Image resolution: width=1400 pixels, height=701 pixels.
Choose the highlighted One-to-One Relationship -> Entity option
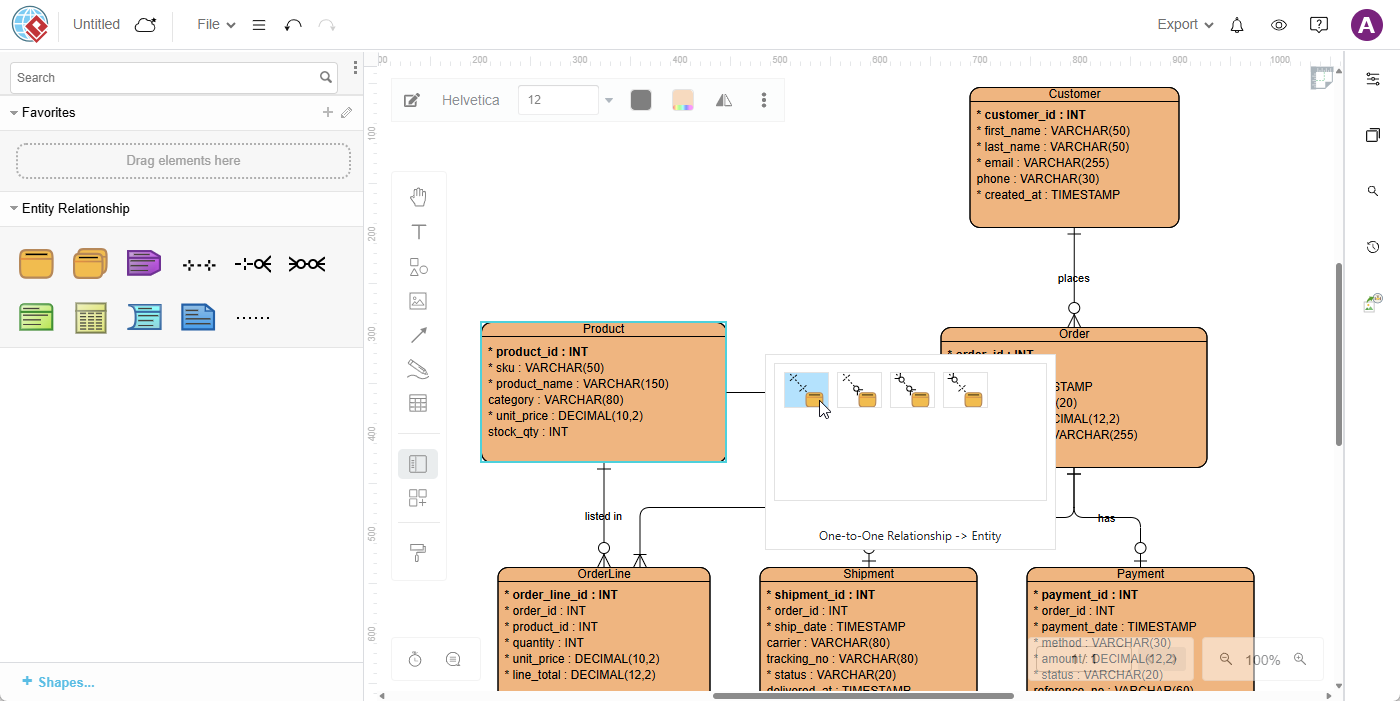coord(806,390)
